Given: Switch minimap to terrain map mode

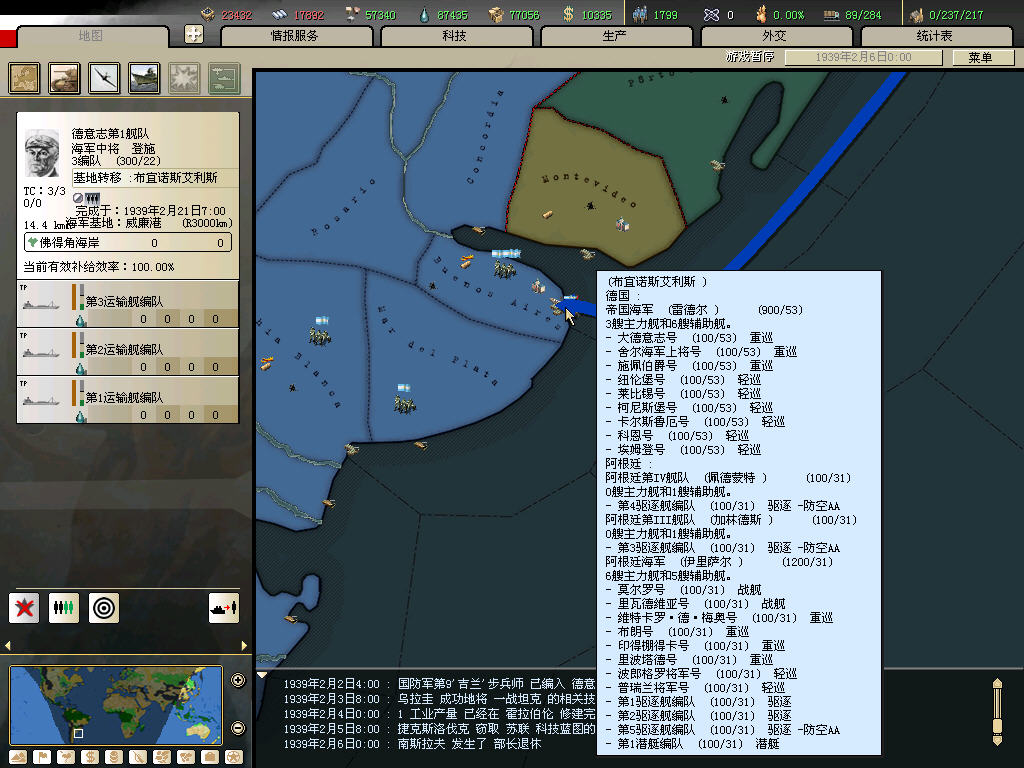Looking at the screenshot, I should click(x=18, y=757).
